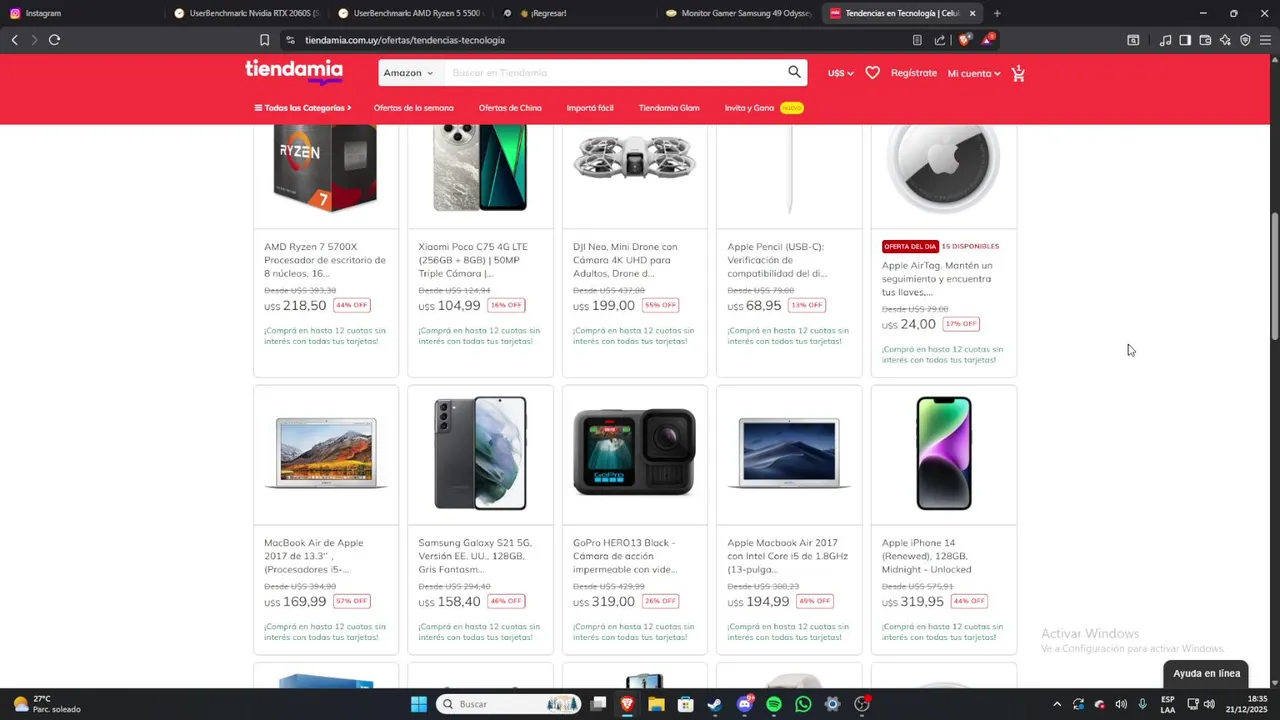
Task: Switch to Nvidia RTX 2060S UserBenchmark tab
Action: 248,13
